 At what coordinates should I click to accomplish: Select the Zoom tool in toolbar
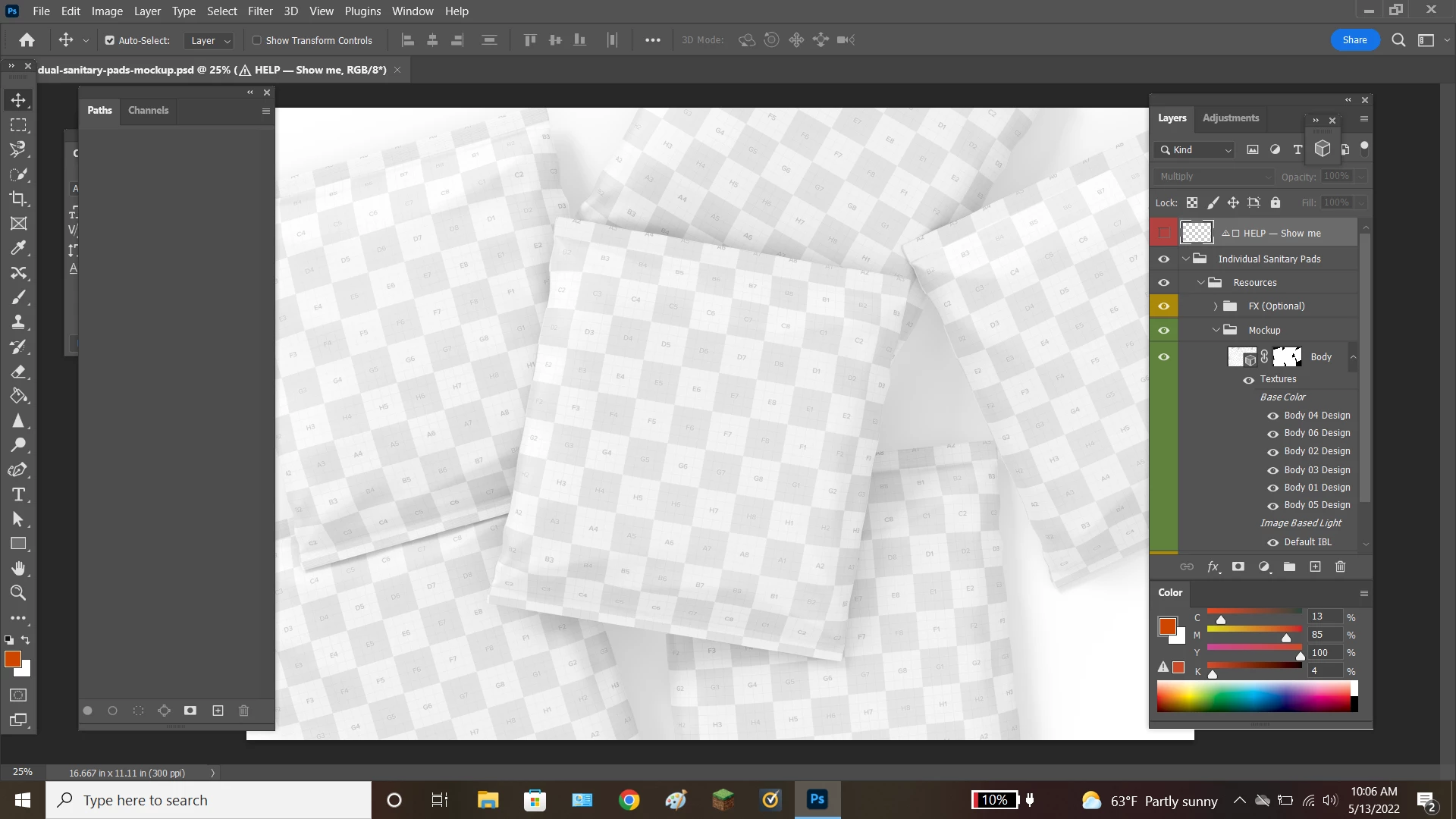click(x=18, y=593)
